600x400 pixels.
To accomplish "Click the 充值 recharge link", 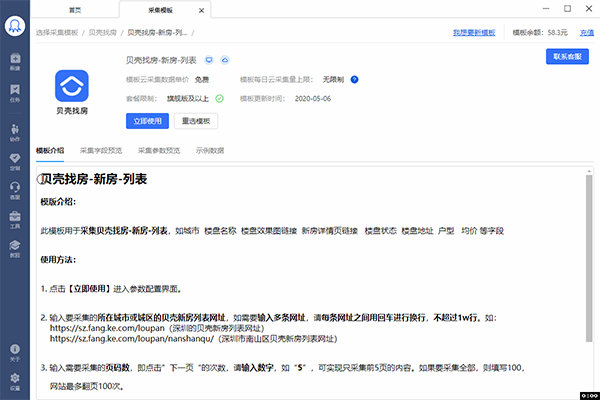I will coord(586,32).
